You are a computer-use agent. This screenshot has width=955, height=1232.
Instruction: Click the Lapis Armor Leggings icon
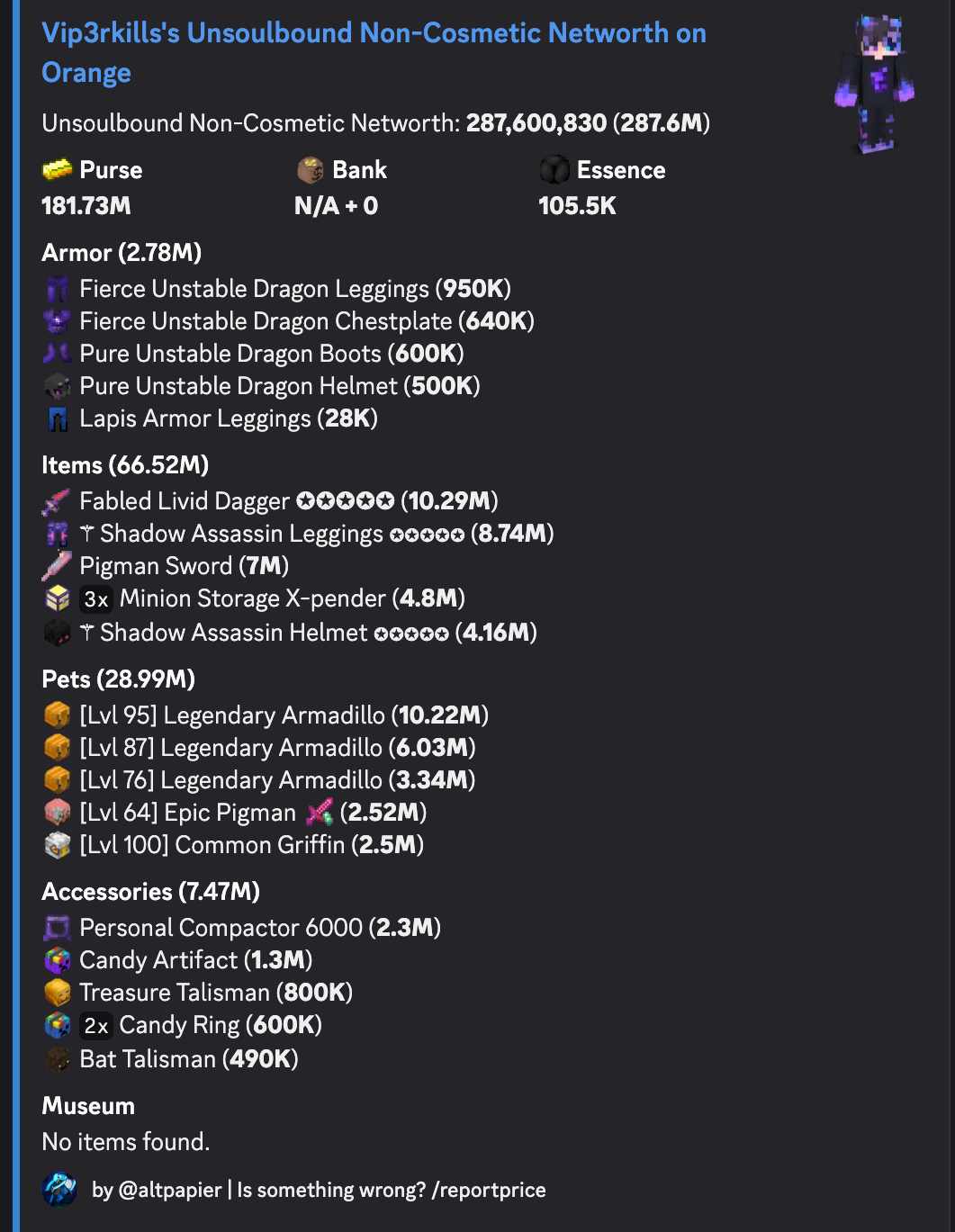(x=58, y=418)
